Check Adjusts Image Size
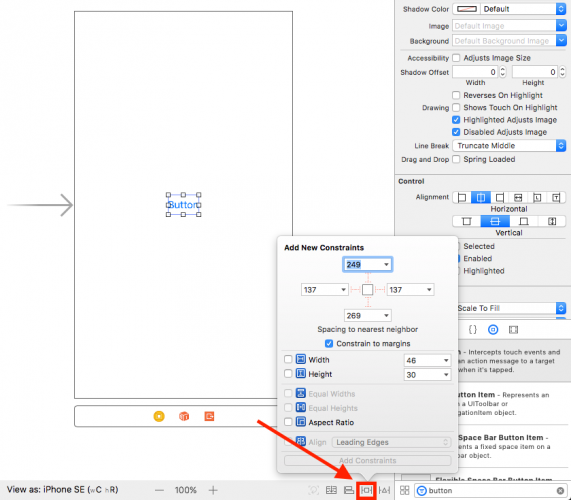Image resolution: width=571 pixels, height=500 pixels. tap(456, 58)
